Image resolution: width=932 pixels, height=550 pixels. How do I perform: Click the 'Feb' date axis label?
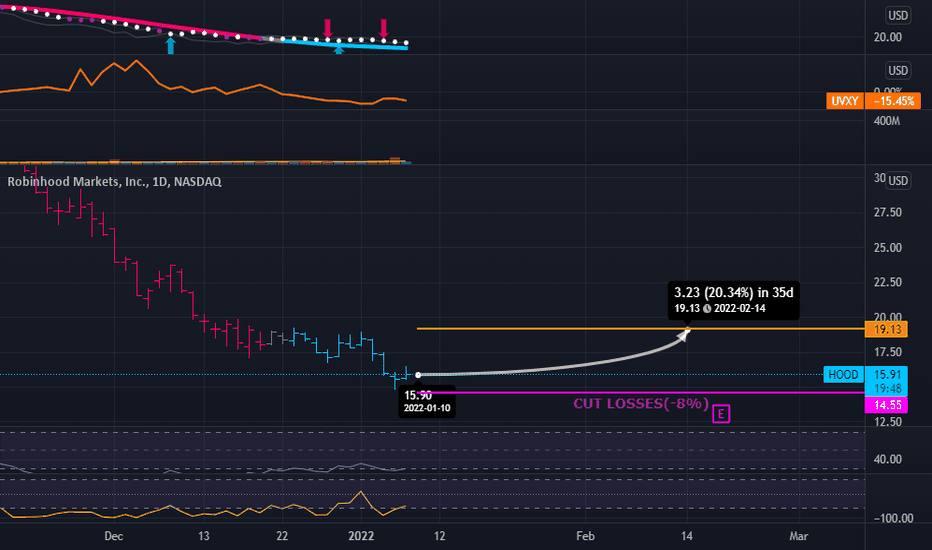coord(585,536)
